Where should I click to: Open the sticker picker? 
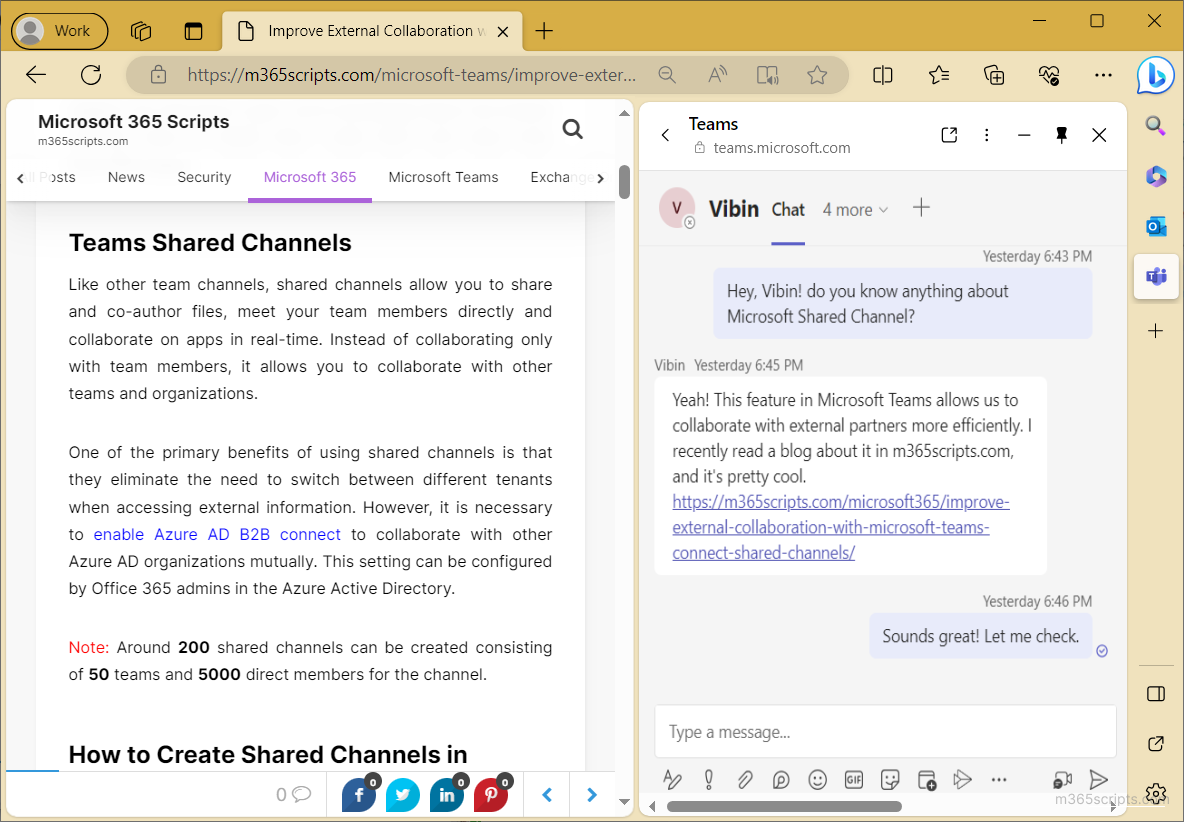point(890,779)
